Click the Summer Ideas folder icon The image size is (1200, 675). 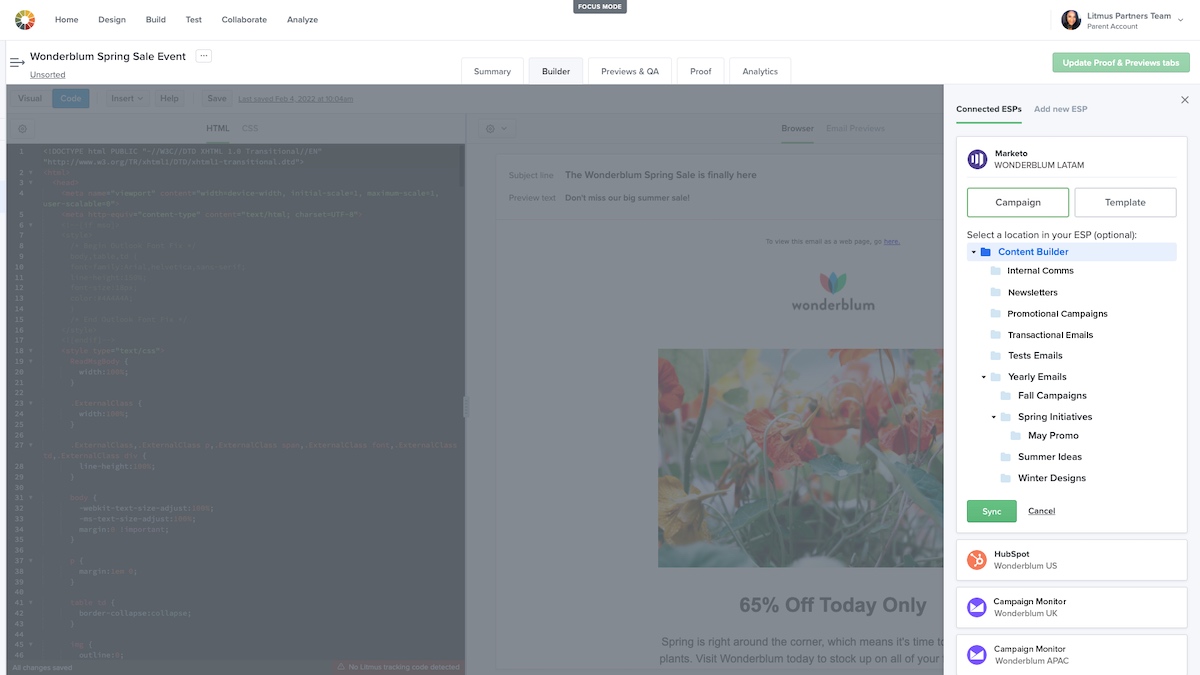[1006, 457]
